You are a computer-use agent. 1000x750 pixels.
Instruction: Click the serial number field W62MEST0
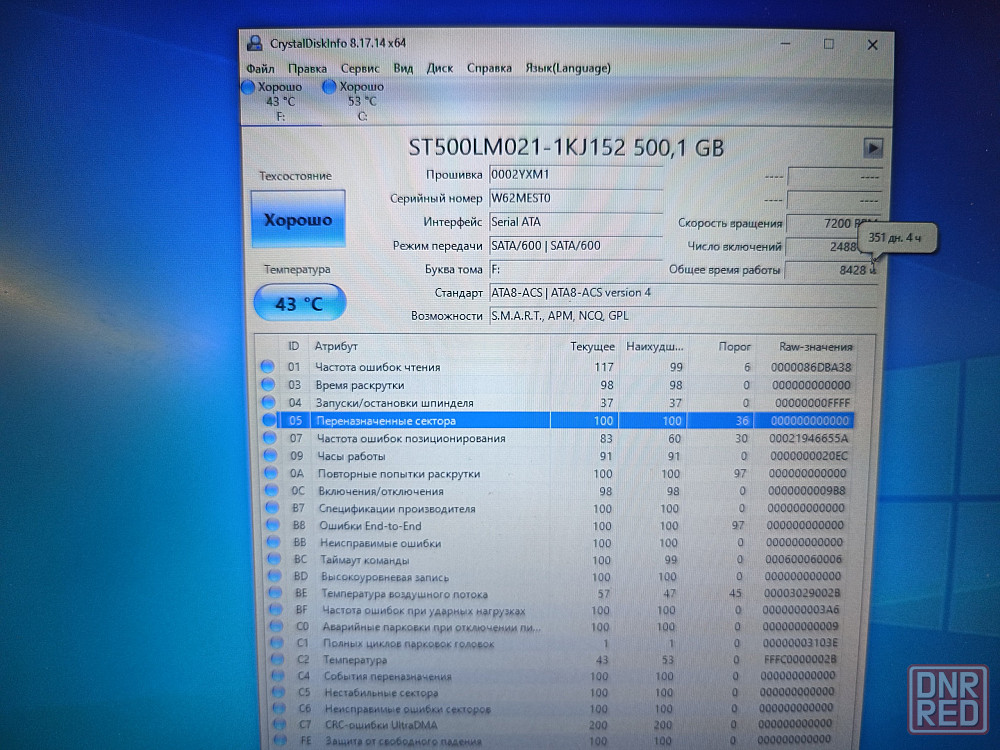tap(574, 198)
